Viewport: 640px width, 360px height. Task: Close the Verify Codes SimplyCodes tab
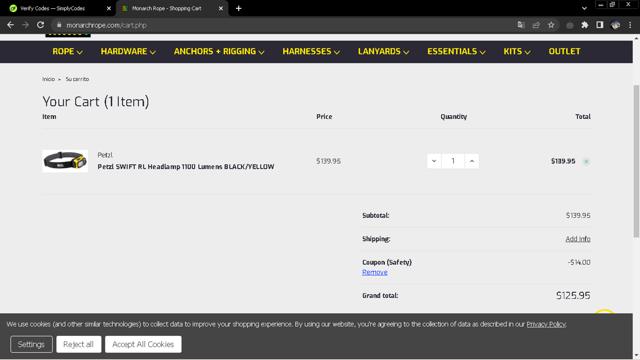(109, 8)
